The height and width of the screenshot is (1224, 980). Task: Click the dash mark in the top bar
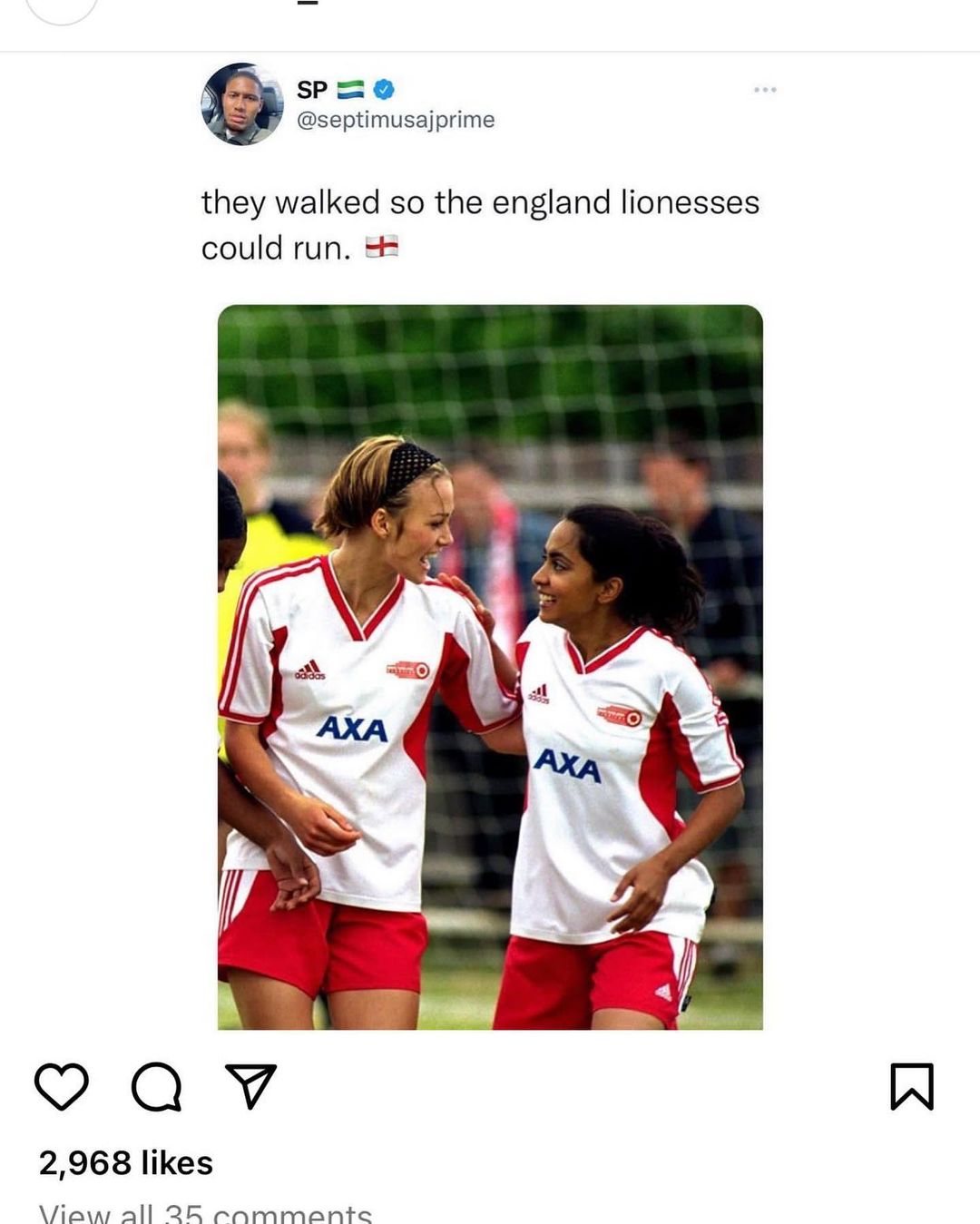pos(309,3)
